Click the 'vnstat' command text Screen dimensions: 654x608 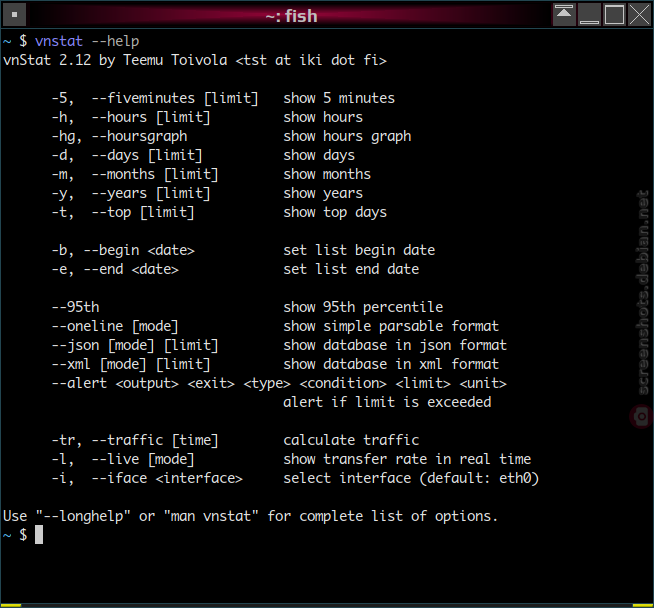[59, 41]
